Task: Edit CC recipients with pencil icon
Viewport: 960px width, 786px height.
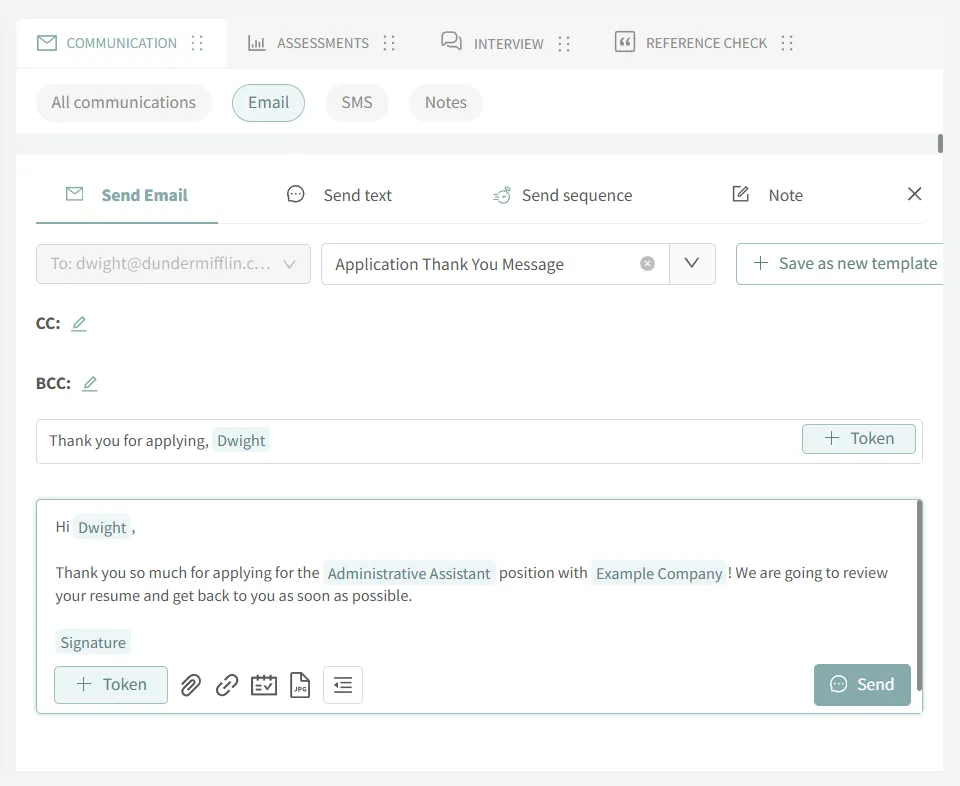Action: coord(79,323)
